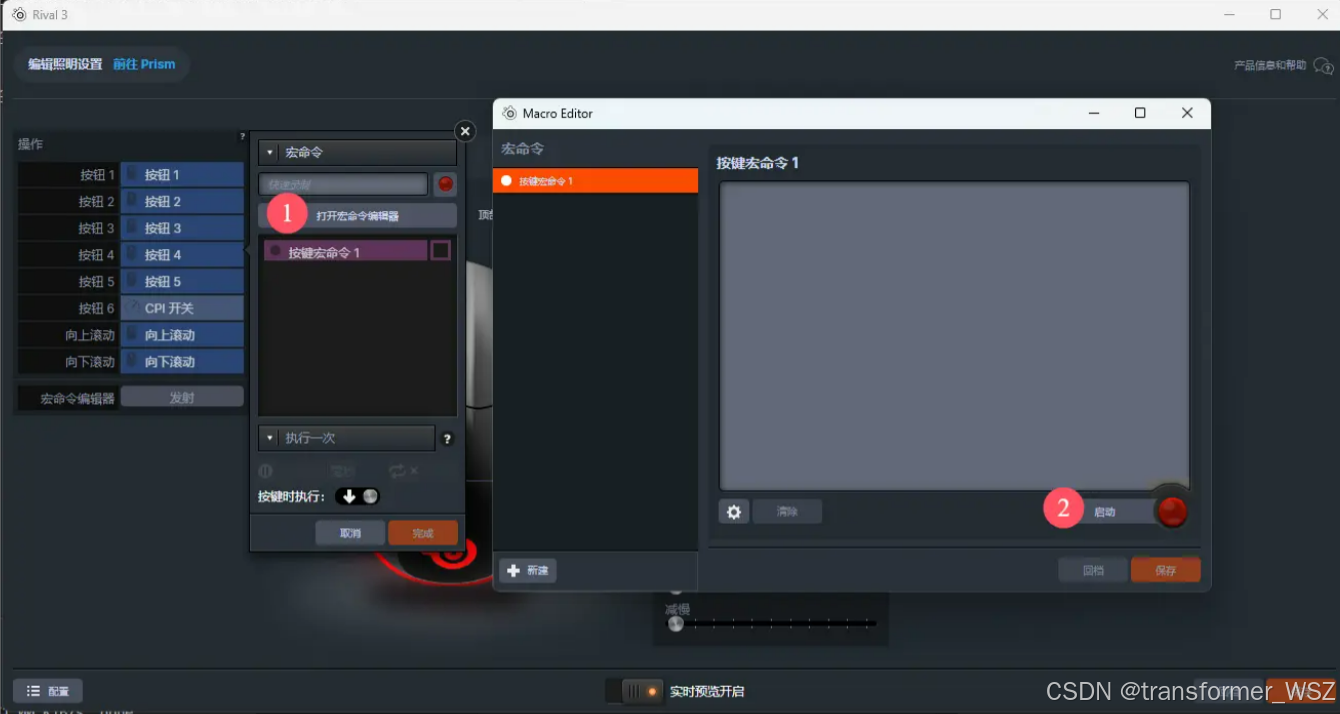
Task: Click the quick record name field
Action: (343, 184)
